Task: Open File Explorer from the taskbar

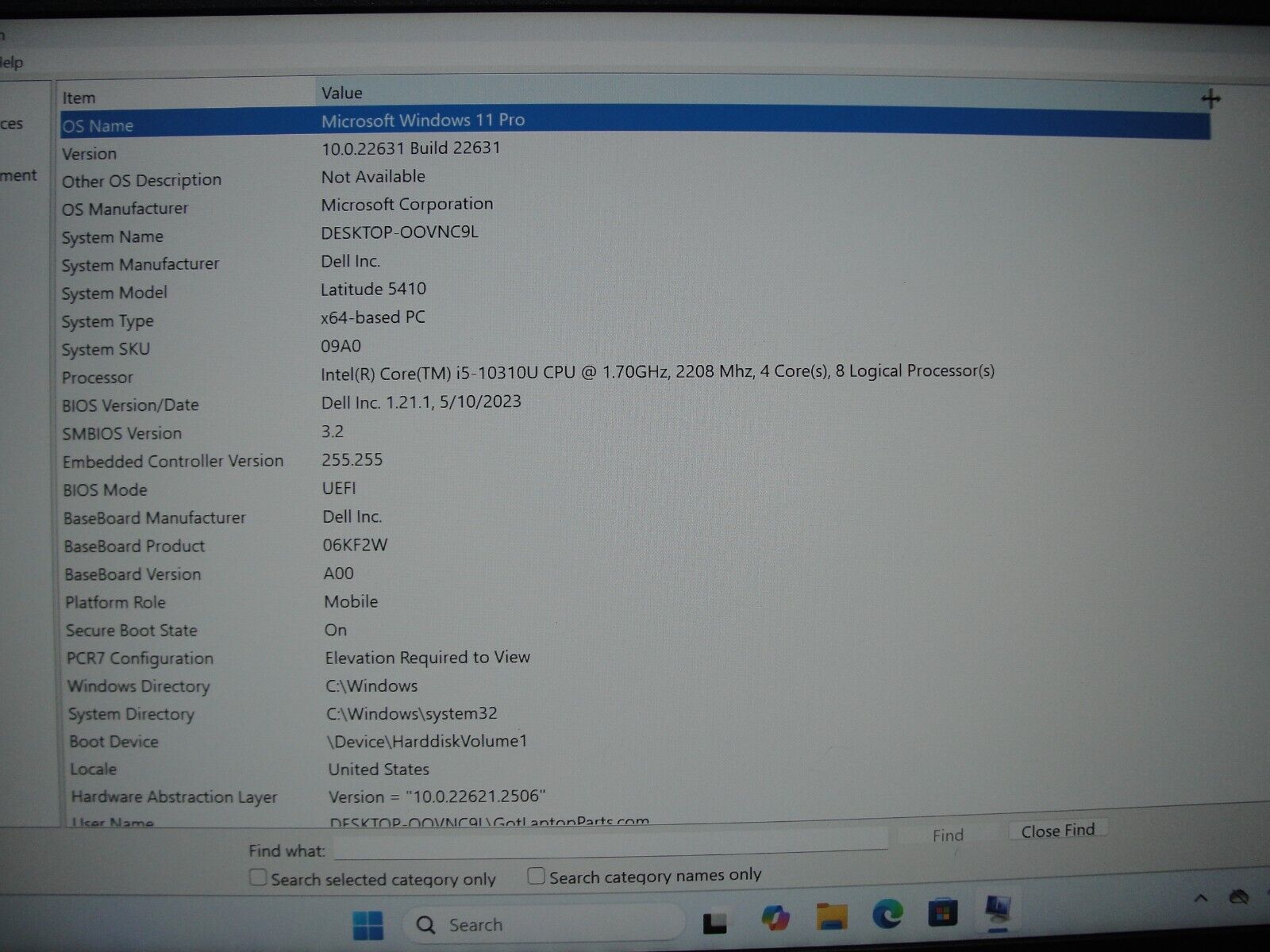Action: tap(832, 916)
